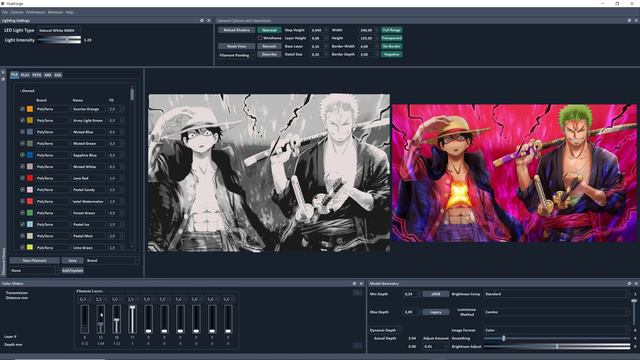Uncheck the Lava Red filament
640x360 pixels.
(x=22, y=178)
